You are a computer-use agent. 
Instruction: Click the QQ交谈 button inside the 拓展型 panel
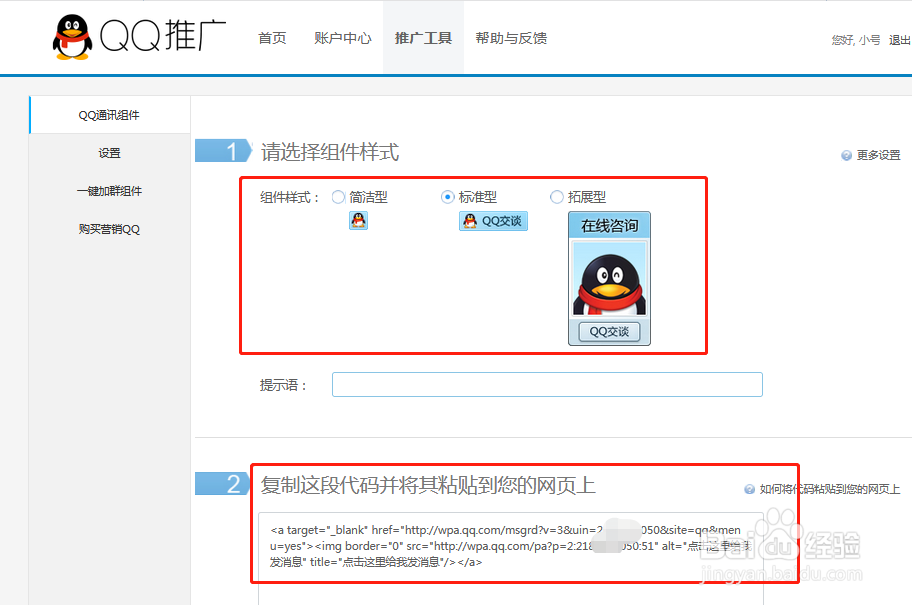pos(608,331)
